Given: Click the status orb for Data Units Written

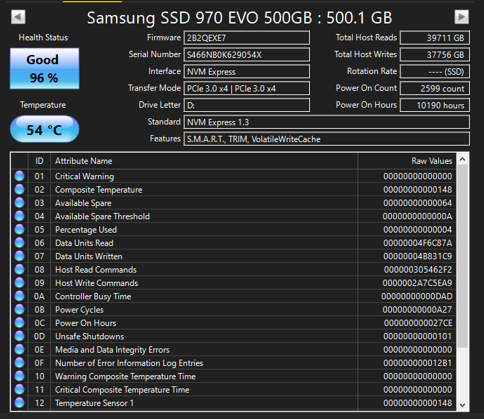Looking at the screenshot, I should (20, 256).
